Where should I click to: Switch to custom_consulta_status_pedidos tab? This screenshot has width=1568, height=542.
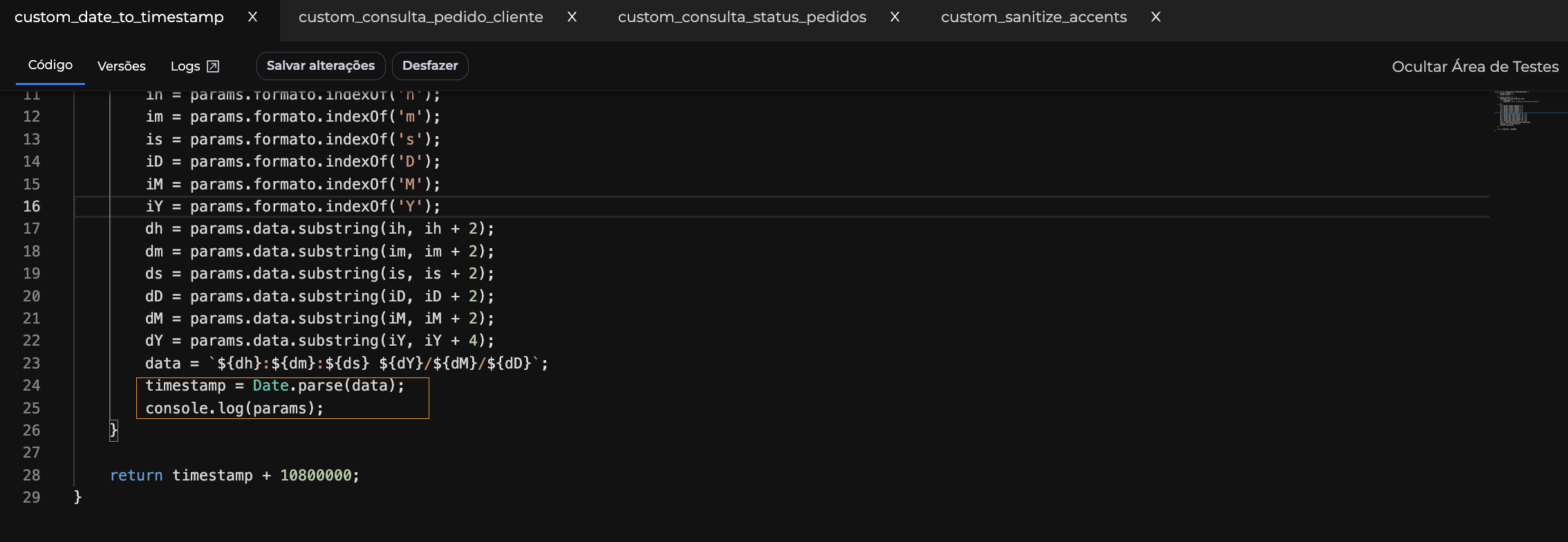[x=741, y=17]
